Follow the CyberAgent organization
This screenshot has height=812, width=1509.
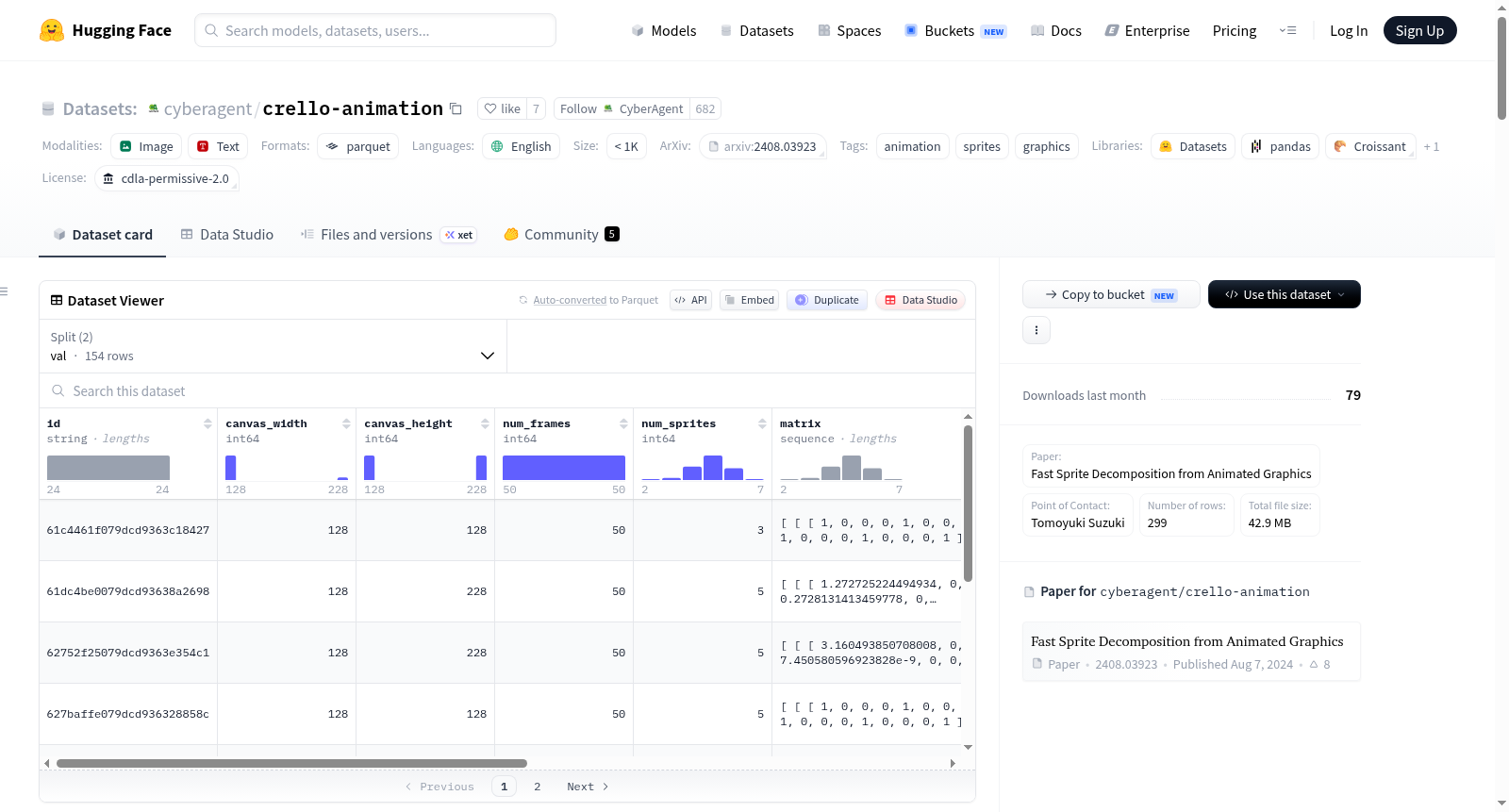(622, 108)
